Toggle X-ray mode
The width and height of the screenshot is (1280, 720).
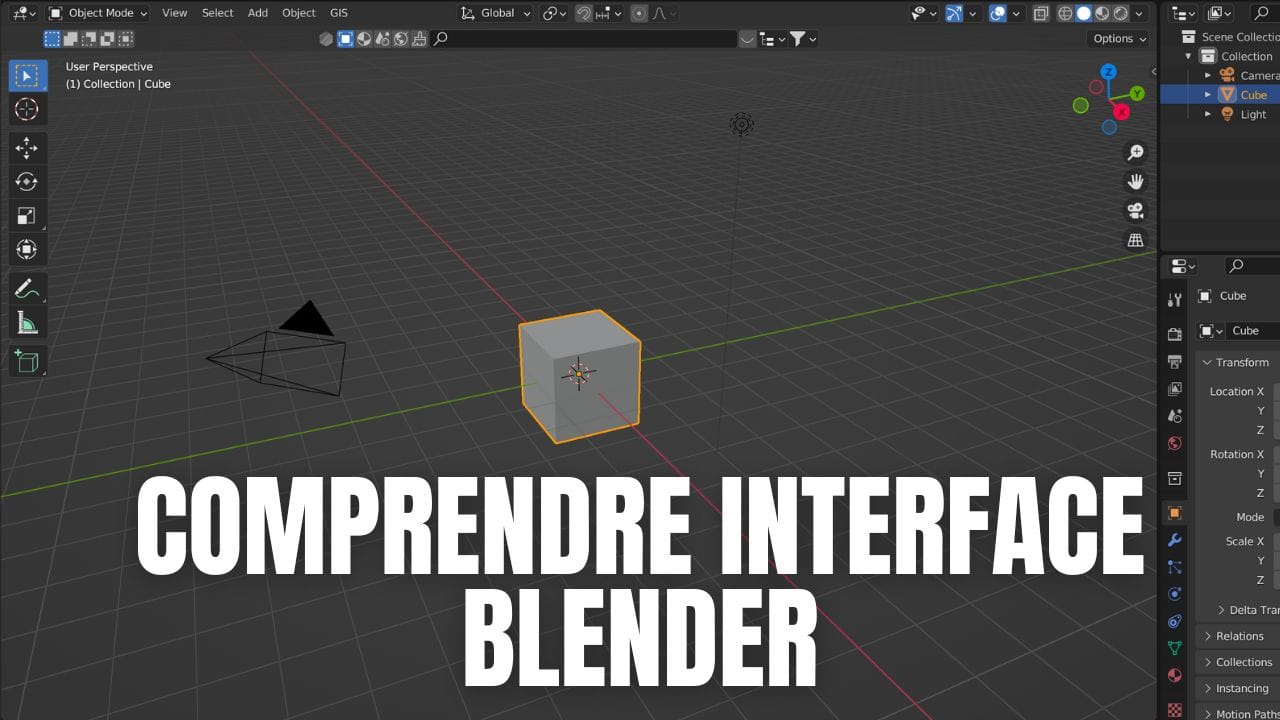(x=1041, y=13)
